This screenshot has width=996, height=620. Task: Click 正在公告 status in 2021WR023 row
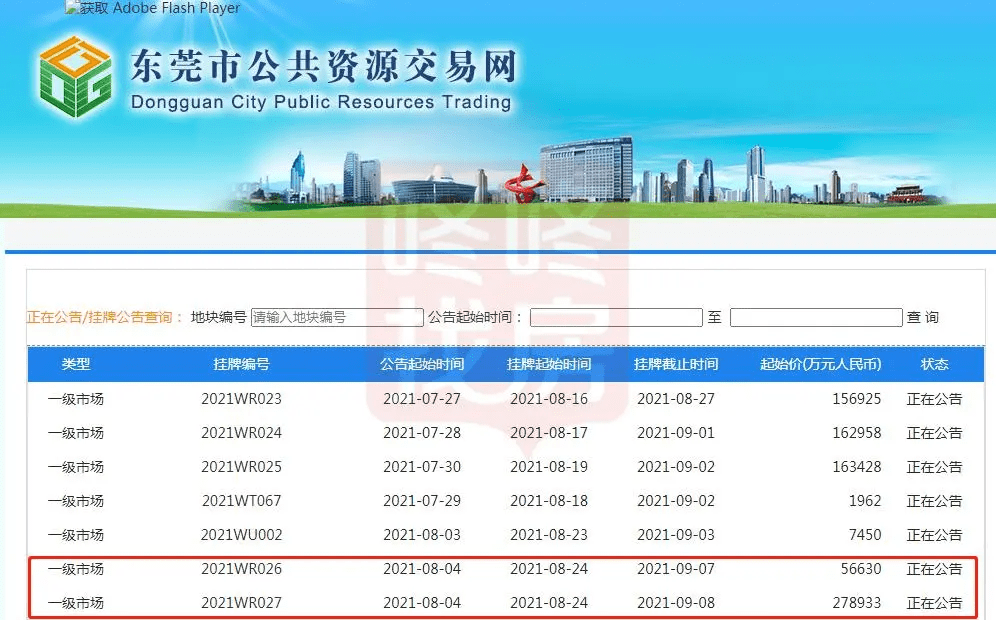(934, 399)
